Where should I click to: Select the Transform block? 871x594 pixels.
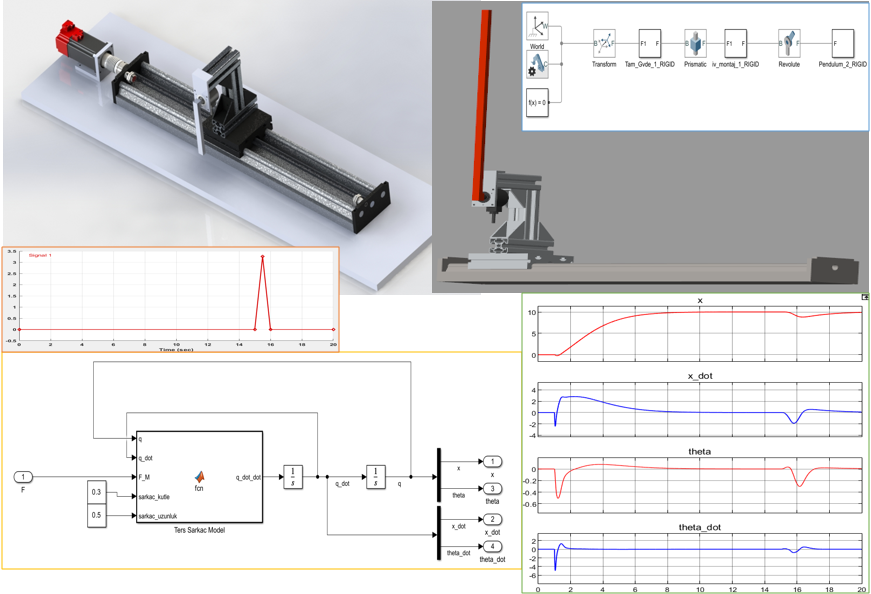click(x=604, y=41)
